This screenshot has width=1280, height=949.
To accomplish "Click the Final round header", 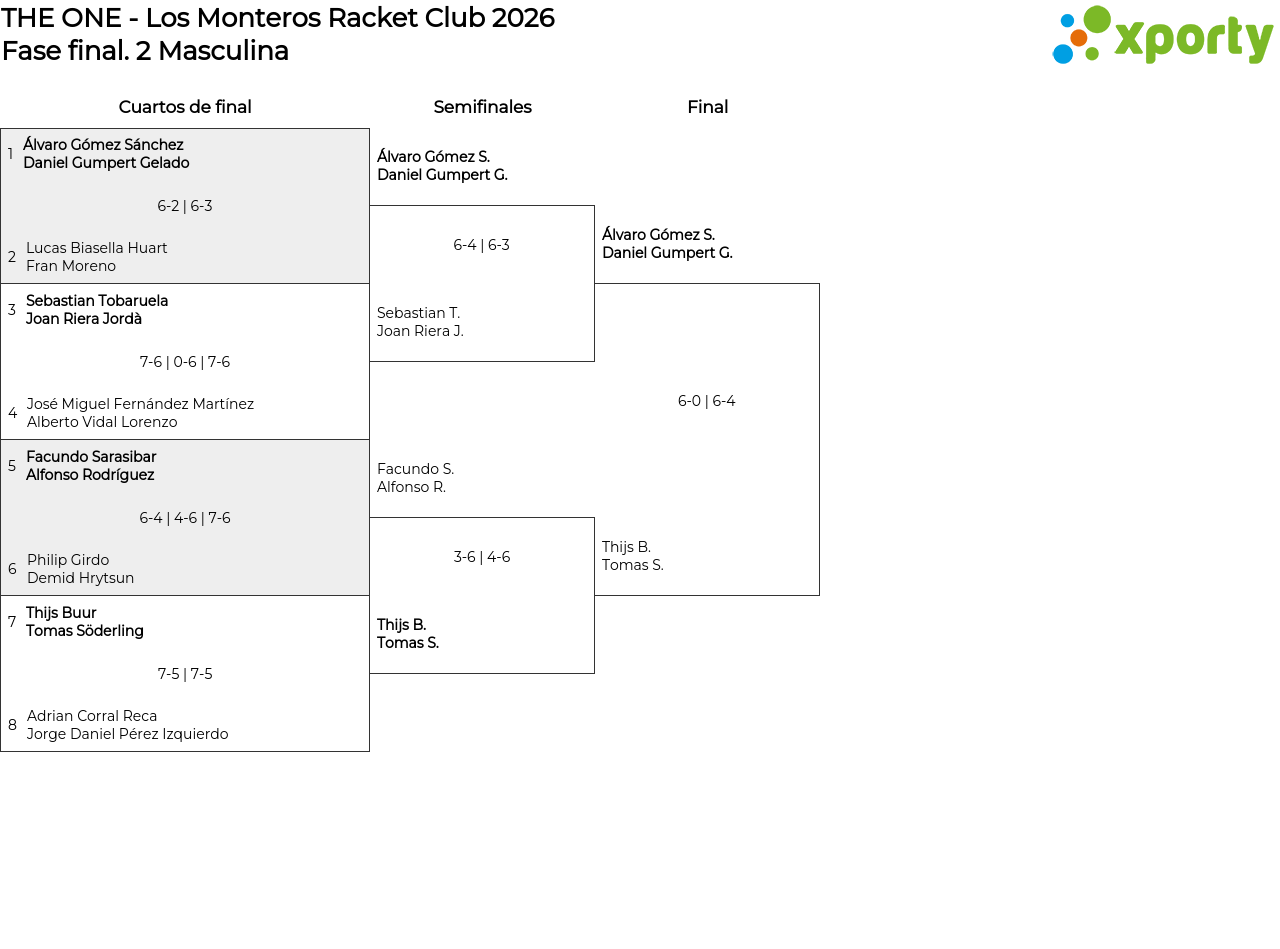I will click(x=707, y=107).
